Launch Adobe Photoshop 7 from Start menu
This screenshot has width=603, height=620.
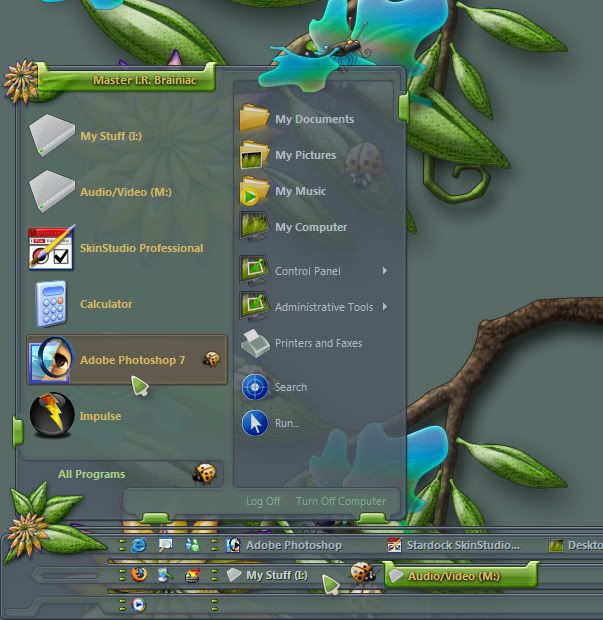click(127, 360)
